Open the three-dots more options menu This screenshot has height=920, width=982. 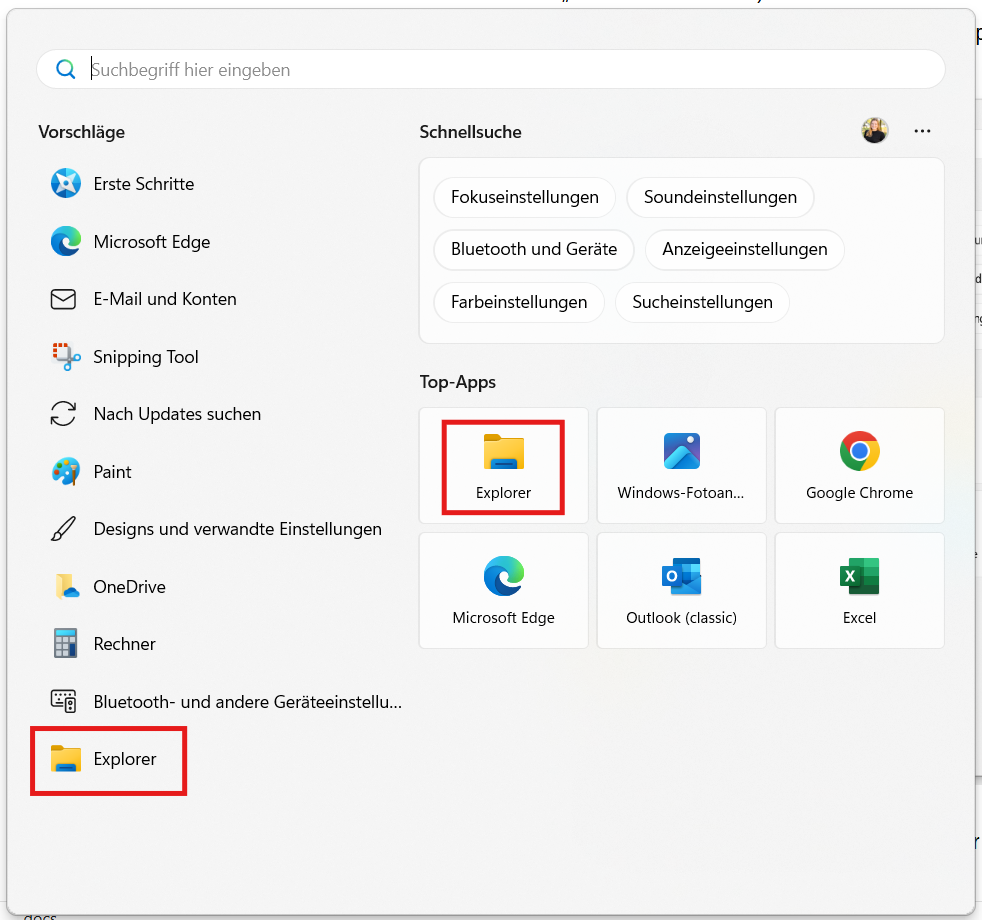(922, 131)
